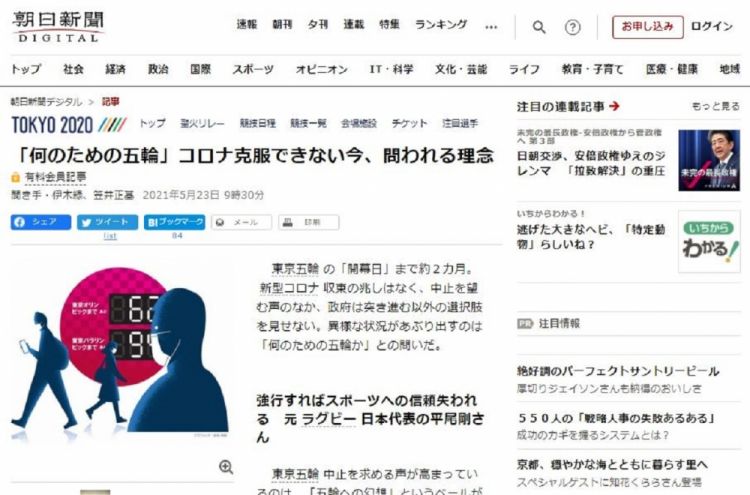The image size is (750, 495).
Task: Open 競技日程 tab under Tokyo 2020
Action: point(257,123)
